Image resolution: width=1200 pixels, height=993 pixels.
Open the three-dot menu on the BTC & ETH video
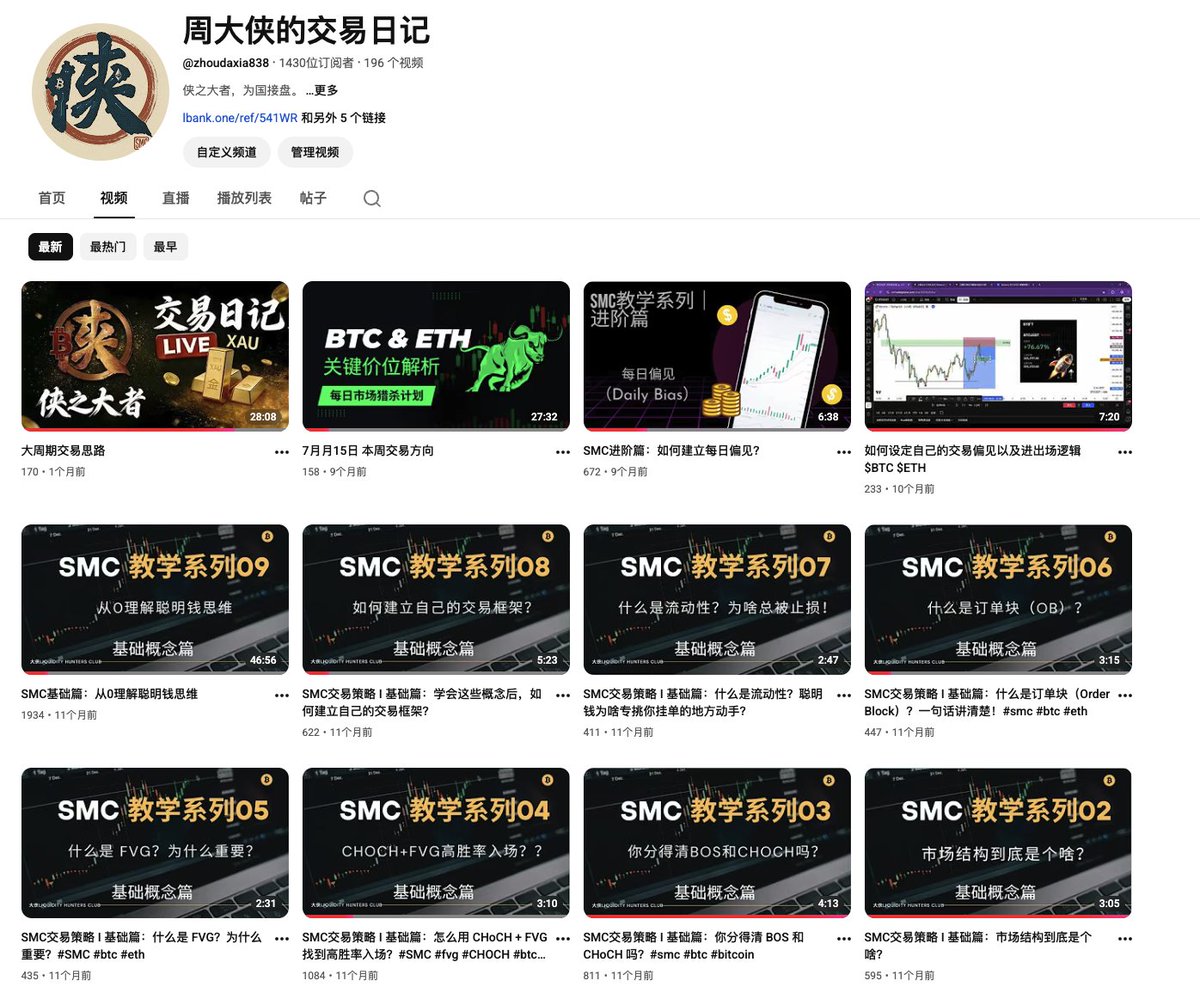562,452
